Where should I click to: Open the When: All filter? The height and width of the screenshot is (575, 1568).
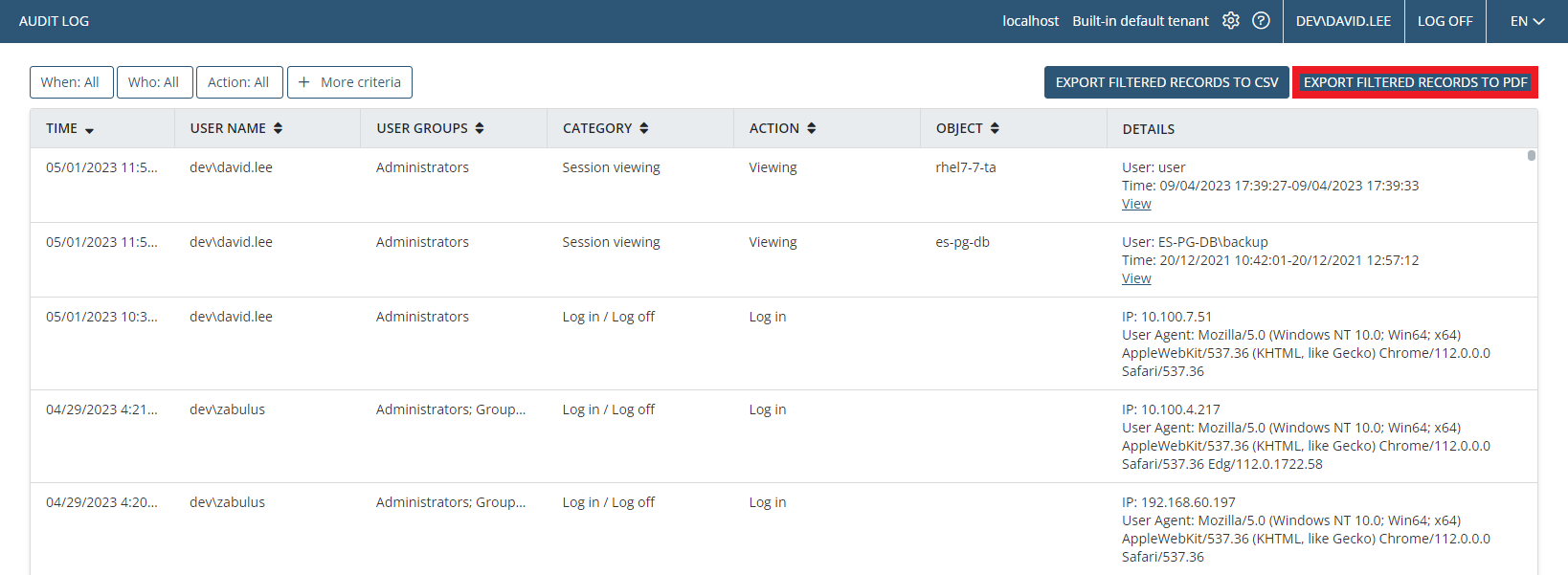click(71, 82)
